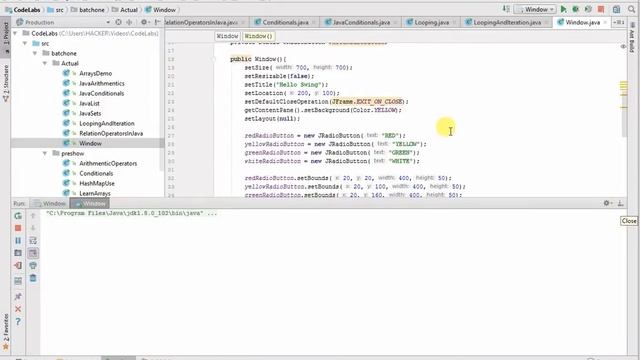Click Actual breadcrumb in navigation bar

[x=124, y=9]
